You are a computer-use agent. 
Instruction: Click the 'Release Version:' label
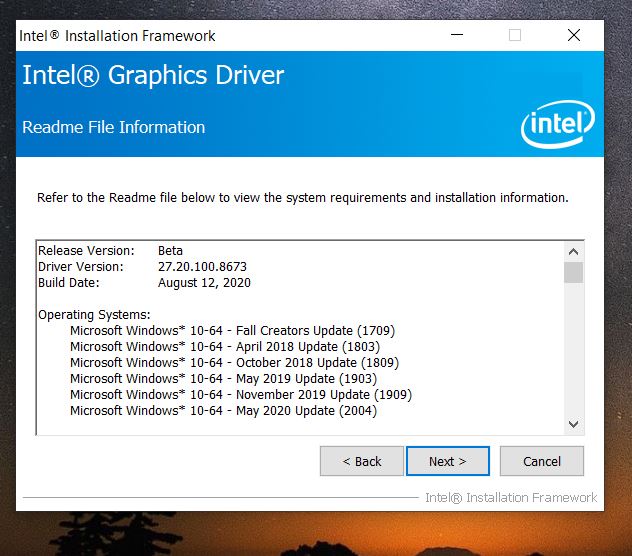click(x=86, y=250)
